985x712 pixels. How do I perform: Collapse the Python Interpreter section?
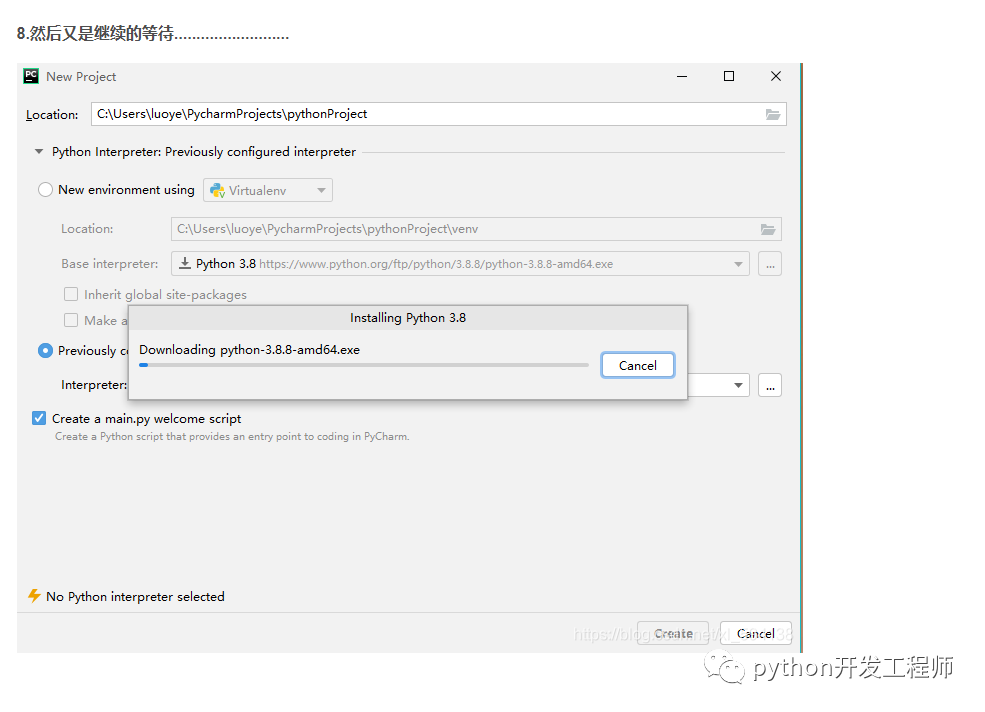pyautogui.click(x=39, y=151)
